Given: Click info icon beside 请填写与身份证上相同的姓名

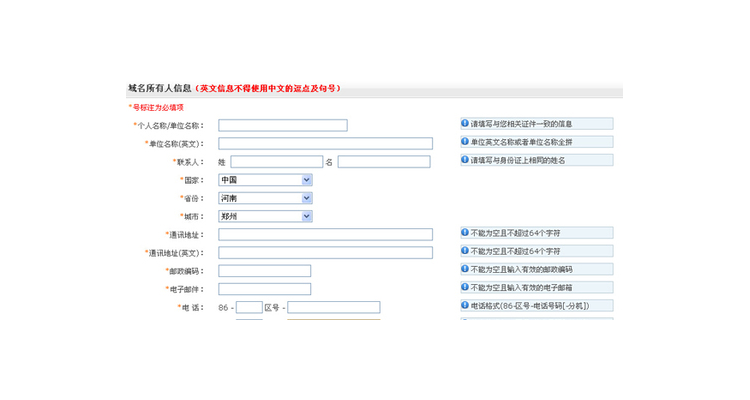Looking at the screenshot, I should (465, 160).
